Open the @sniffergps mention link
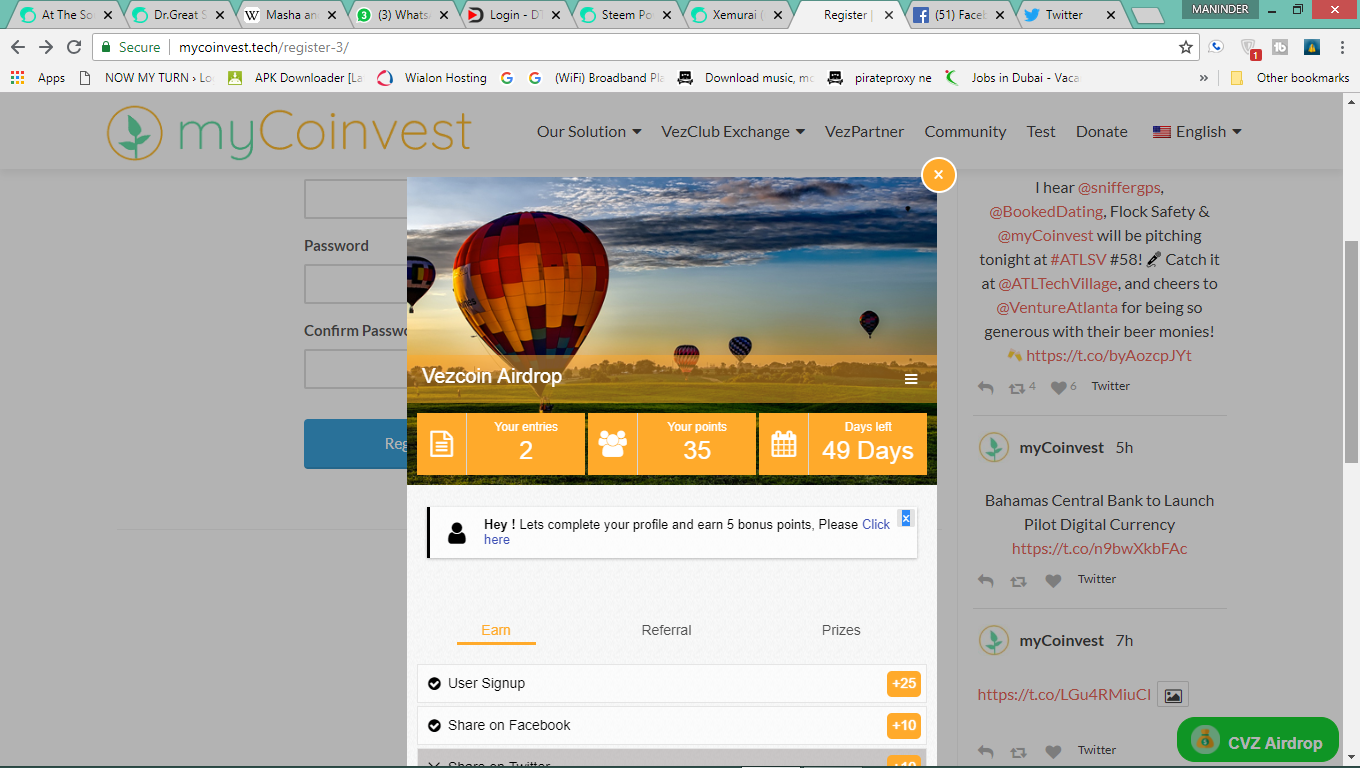Screen dimensions: 1360x768 (x=1120, y=188)
